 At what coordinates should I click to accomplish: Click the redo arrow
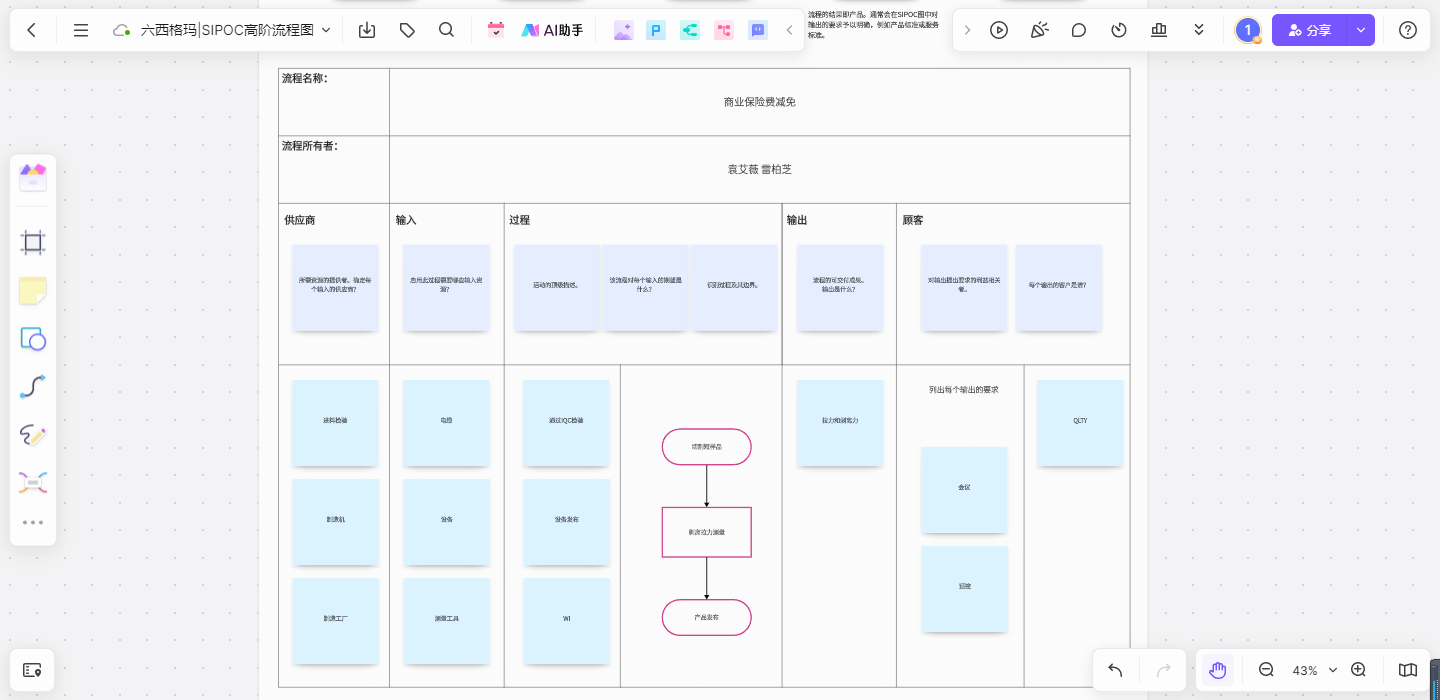point(1163,670)
